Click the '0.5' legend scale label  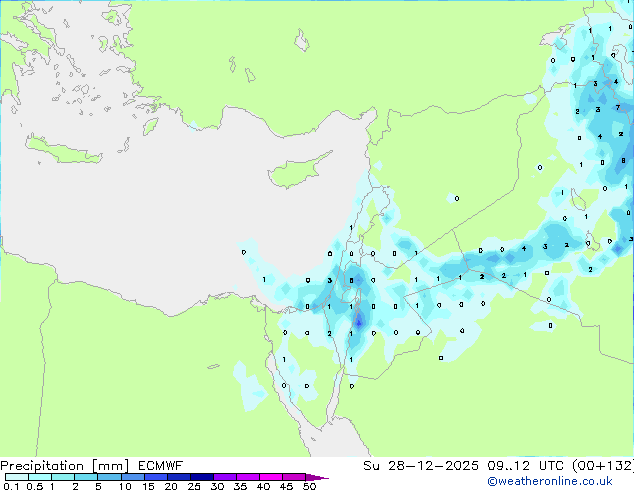pyautogui.click(x=35, y=486)
